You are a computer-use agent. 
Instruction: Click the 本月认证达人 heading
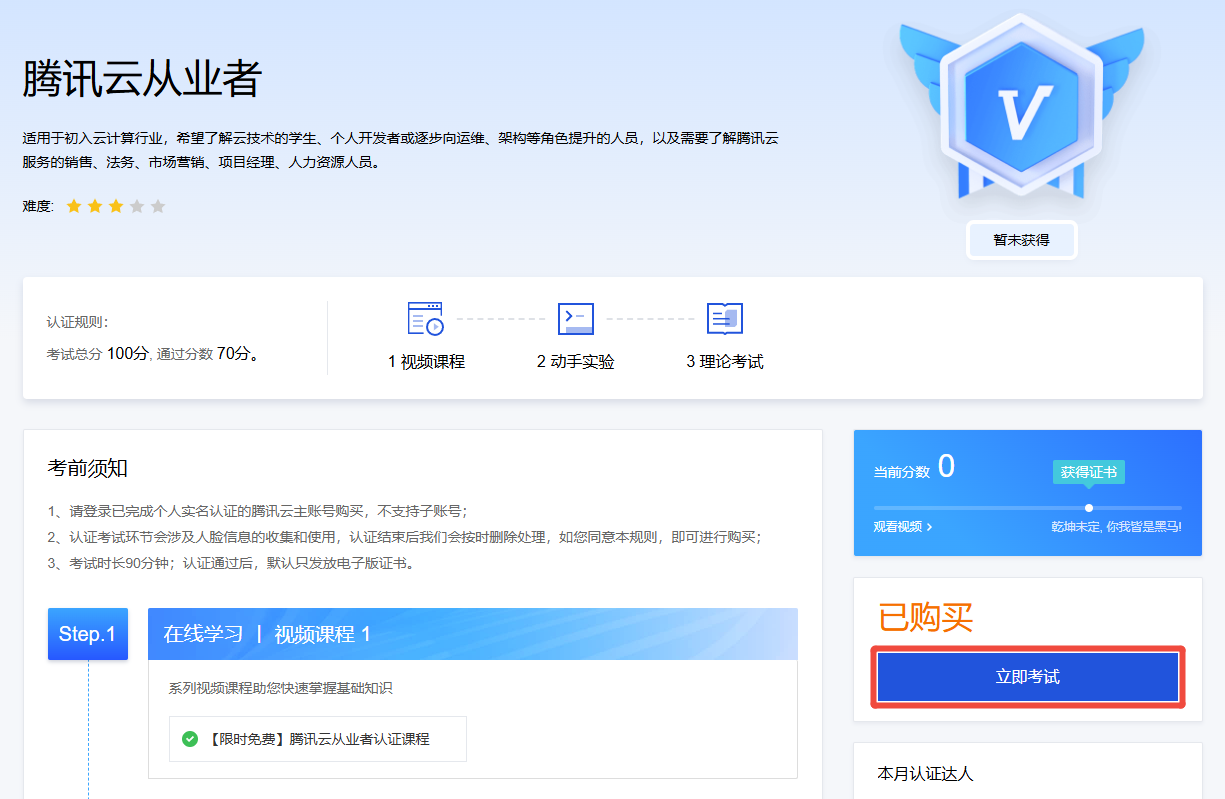(x=925, y=773)
